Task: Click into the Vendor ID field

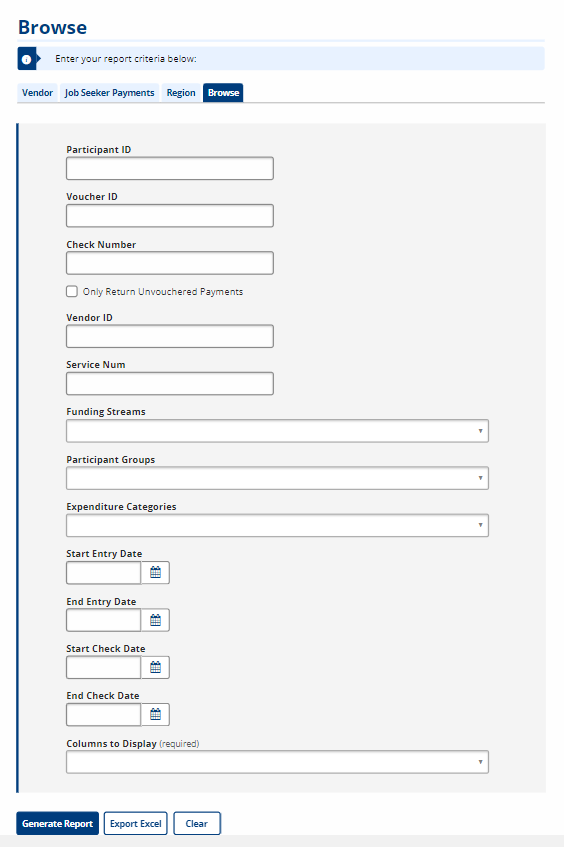Action: [170, 337]
